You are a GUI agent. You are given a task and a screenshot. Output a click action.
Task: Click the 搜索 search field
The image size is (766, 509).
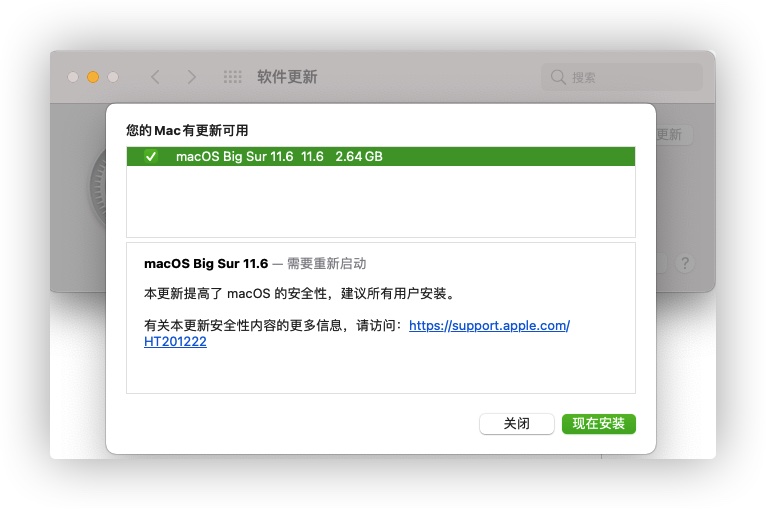tap(621, 77)
